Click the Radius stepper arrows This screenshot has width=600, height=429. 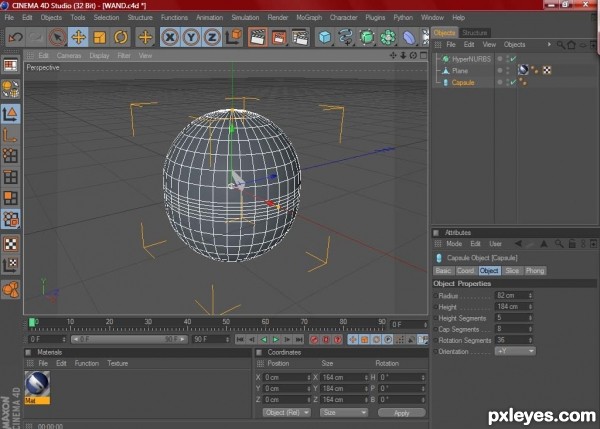click(530, 295)
